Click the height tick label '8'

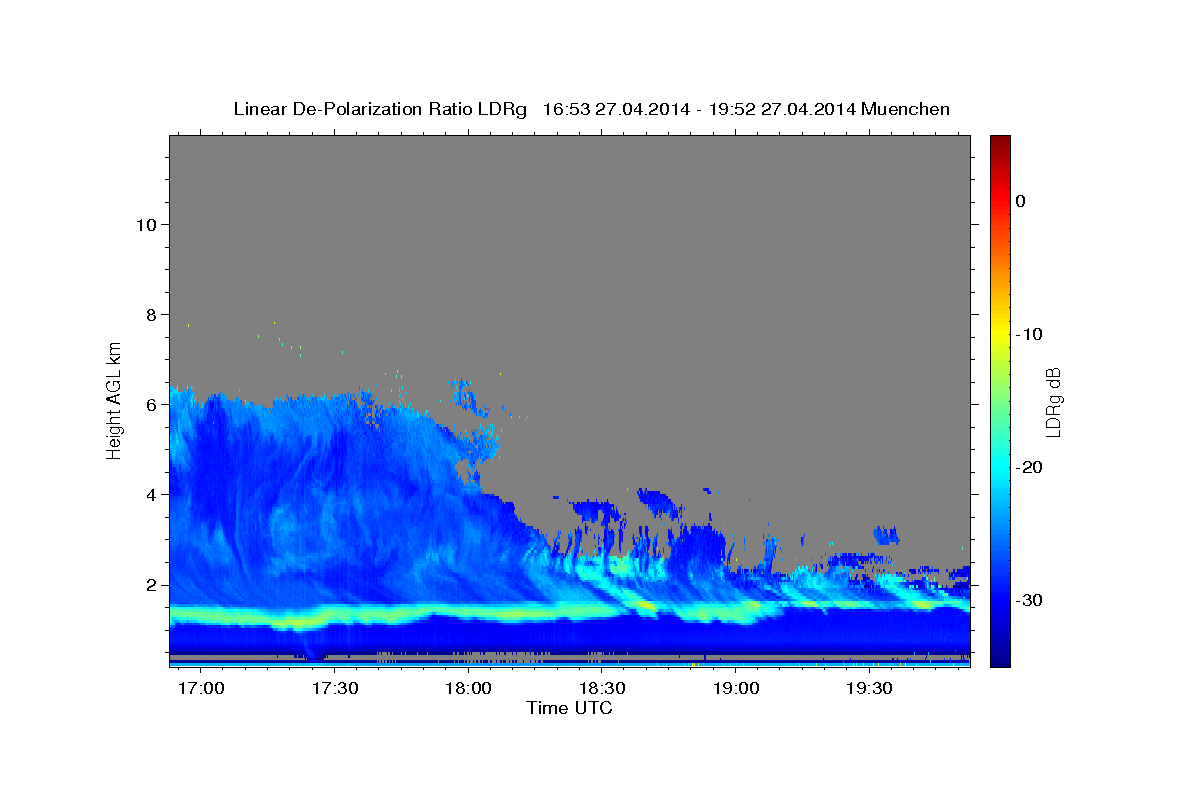pyautogui.click(x=150, y=315)
